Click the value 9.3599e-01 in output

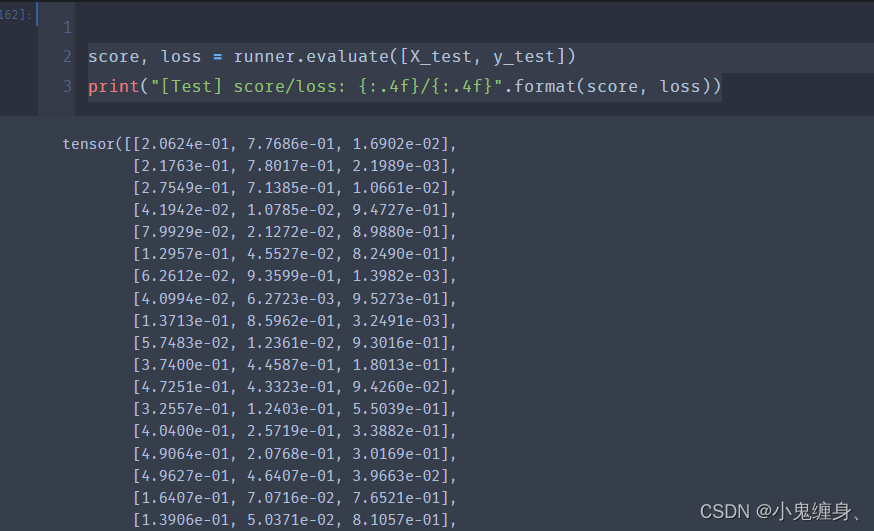pos(291,276)
